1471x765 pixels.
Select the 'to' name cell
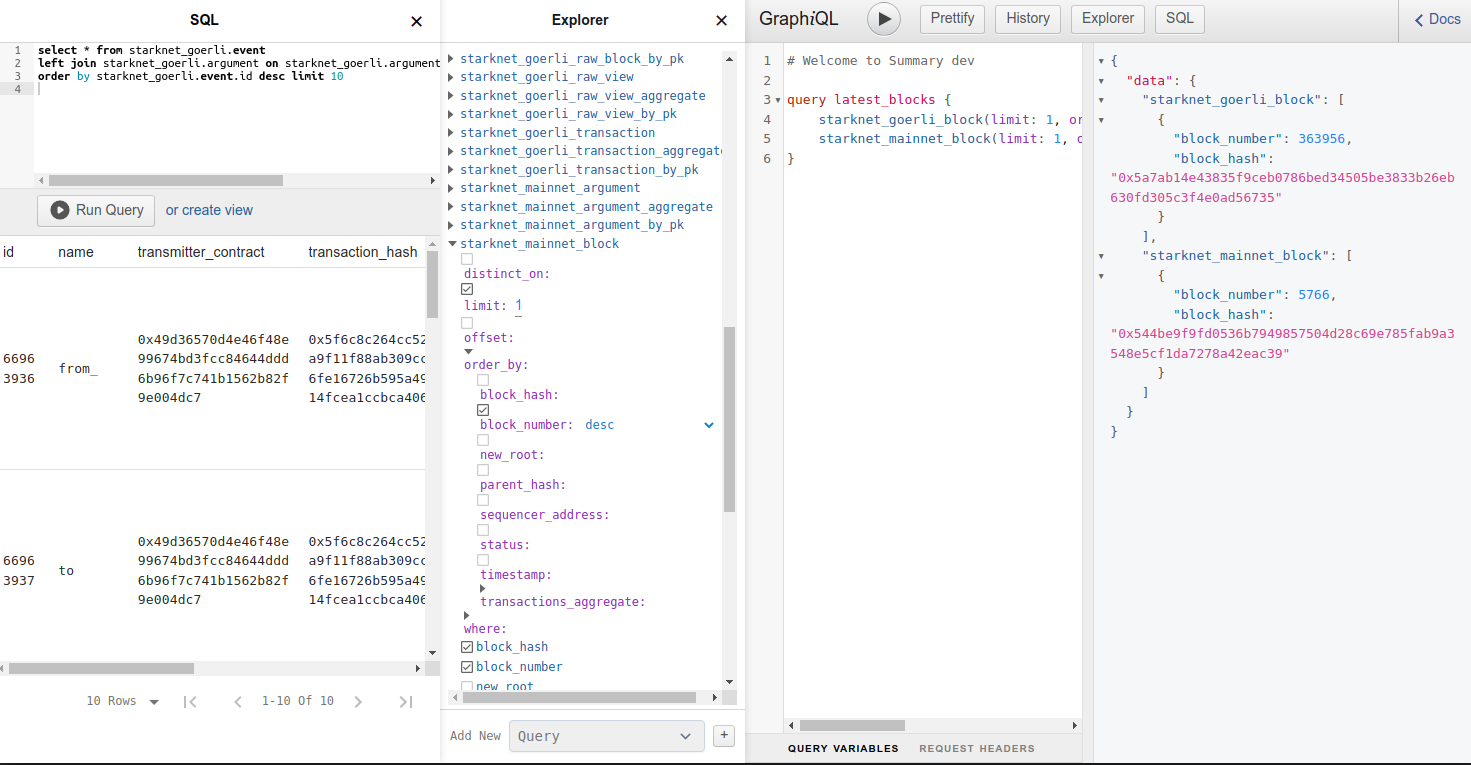point(66,571)
